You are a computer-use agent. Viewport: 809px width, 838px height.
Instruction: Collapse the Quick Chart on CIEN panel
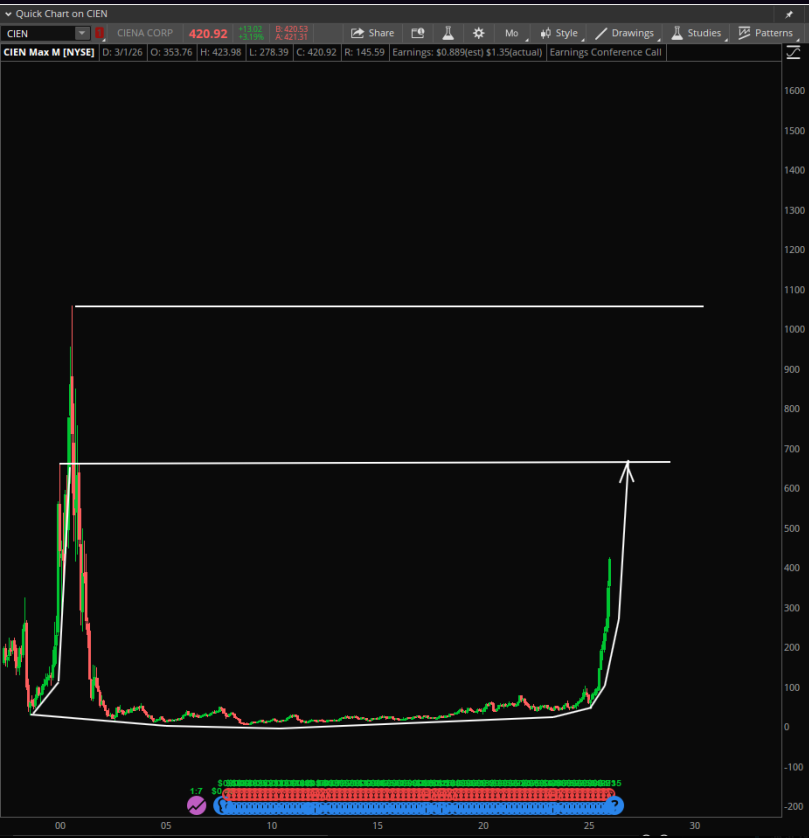point(8,13)
